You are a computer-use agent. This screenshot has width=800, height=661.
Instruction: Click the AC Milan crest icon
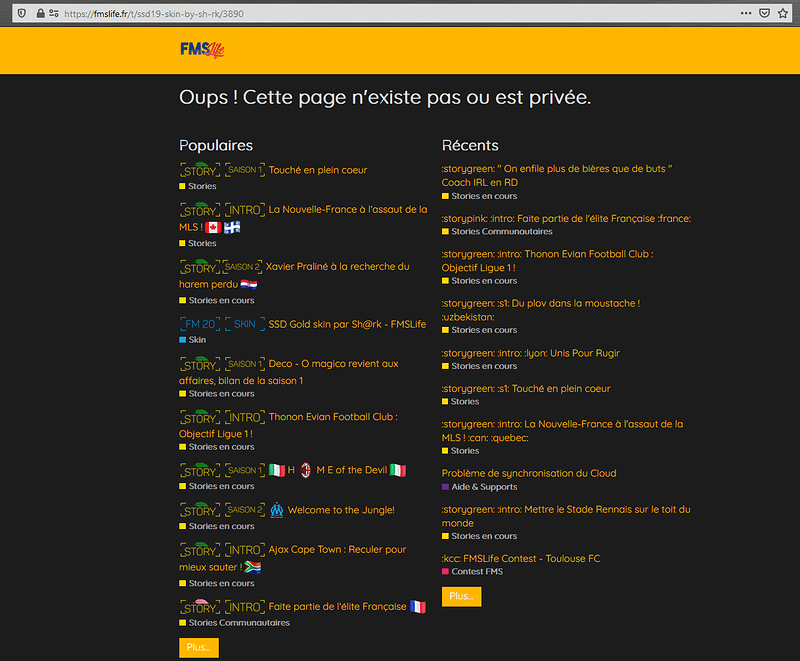point(306,470)
